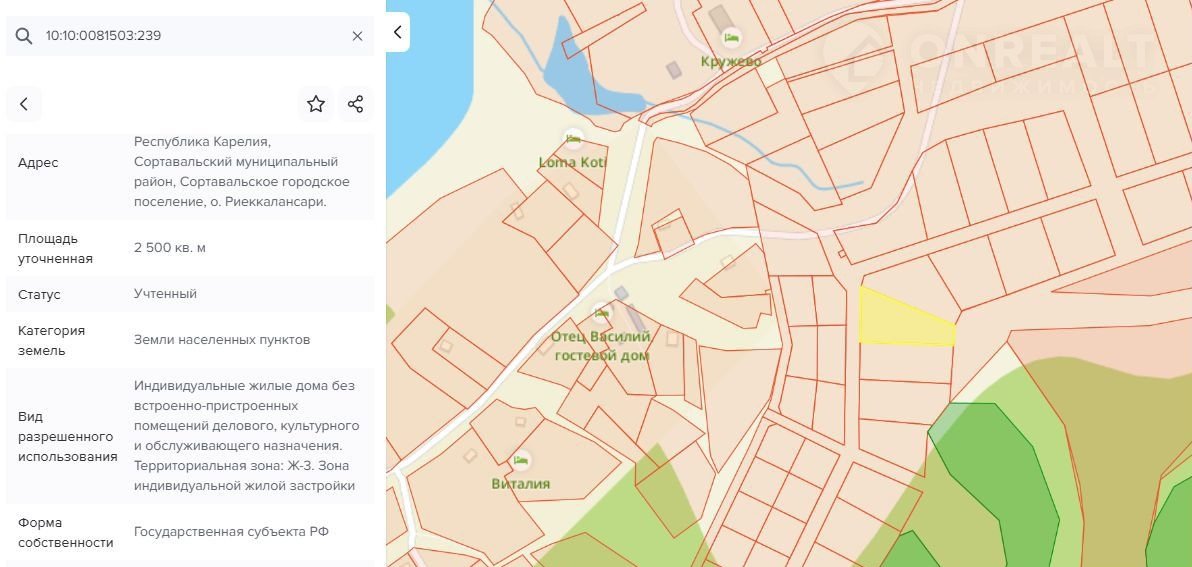
Task: Click the Виталия hotel marker icon
Action: click(x=520, y=460)
